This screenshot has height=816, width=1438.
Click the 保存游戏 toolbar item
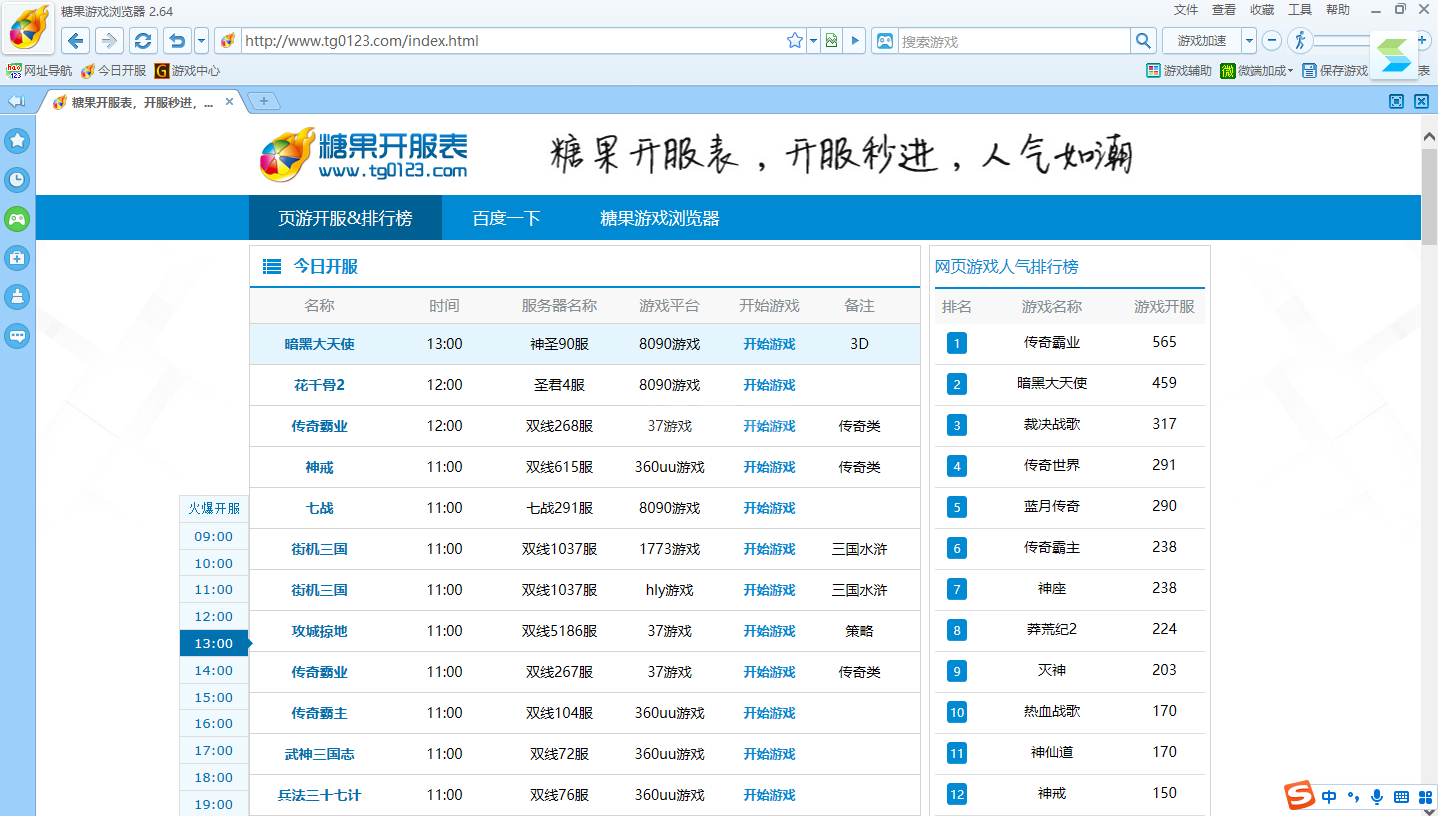click(x=1336, y=71)
